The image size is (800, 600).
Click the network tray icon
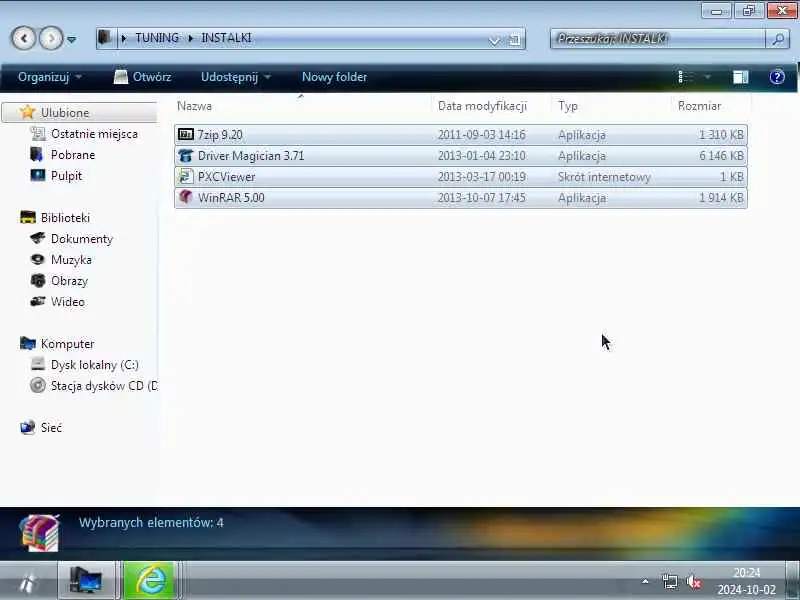[x=670, y=582]
